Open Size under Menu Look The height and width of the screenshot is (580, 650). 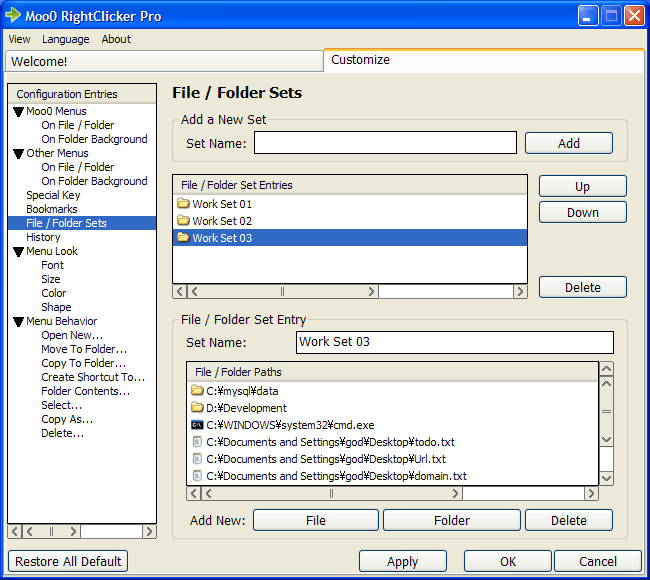coord(51,279)
